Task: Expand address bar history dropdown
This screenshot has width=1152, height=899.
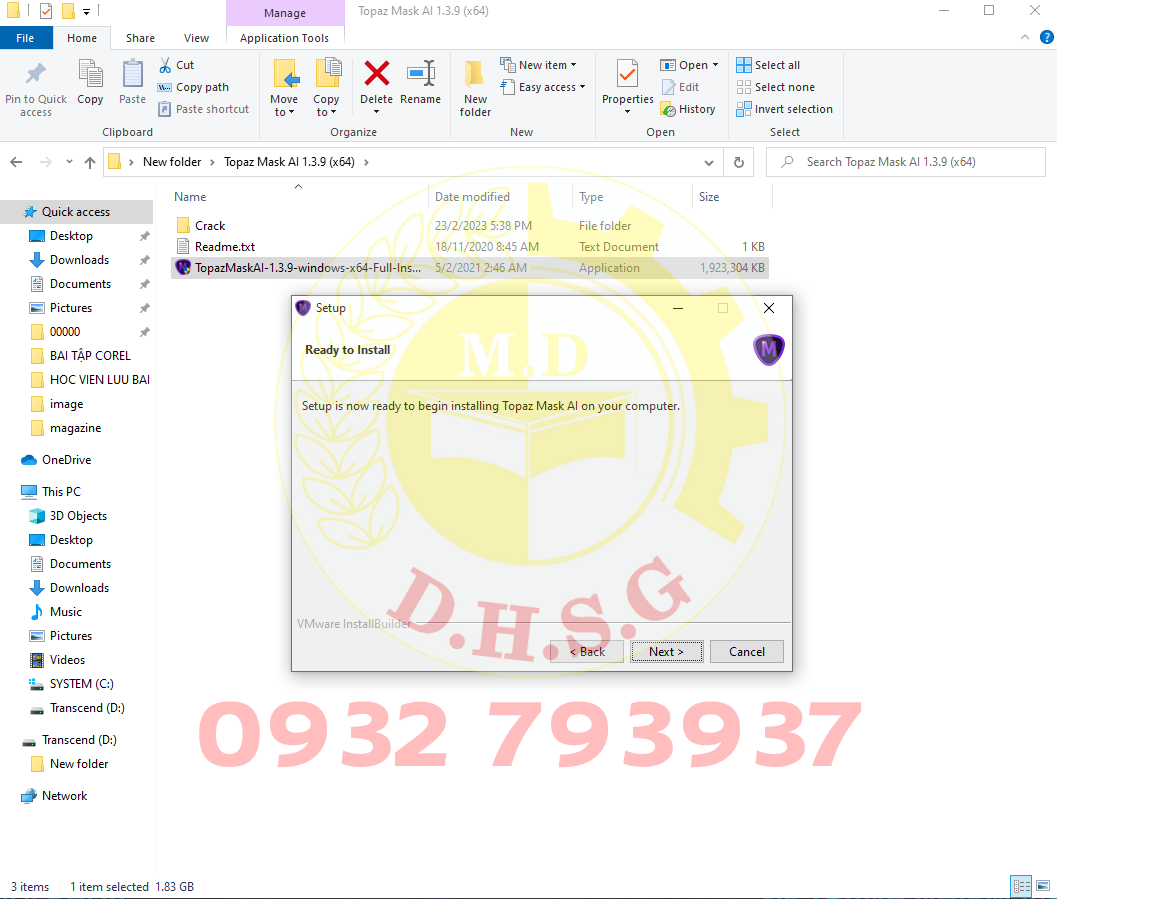Action: (x=708, y=162)
